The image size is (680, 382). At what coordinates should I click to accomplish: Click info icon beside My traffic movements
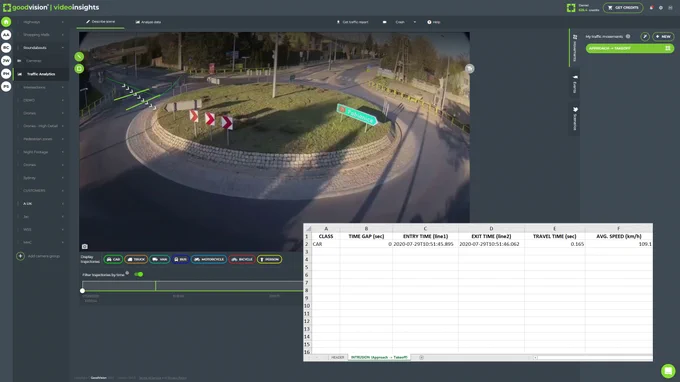(x=628, y=36)
